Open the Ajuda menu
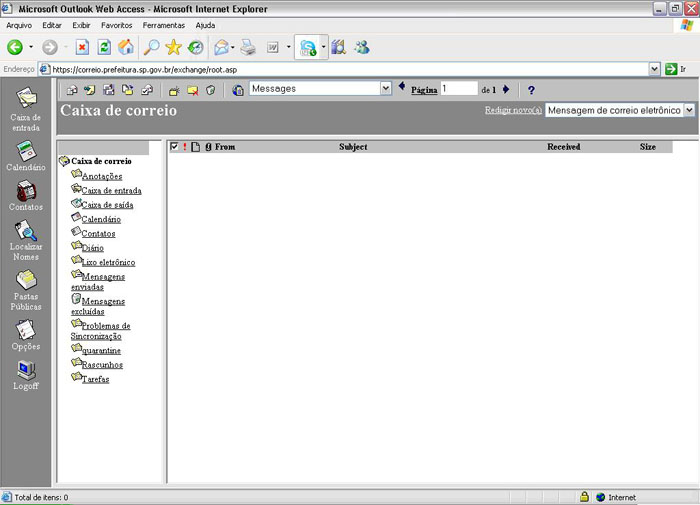Viewport: 700px width, 505px height. tap(205, 25)
